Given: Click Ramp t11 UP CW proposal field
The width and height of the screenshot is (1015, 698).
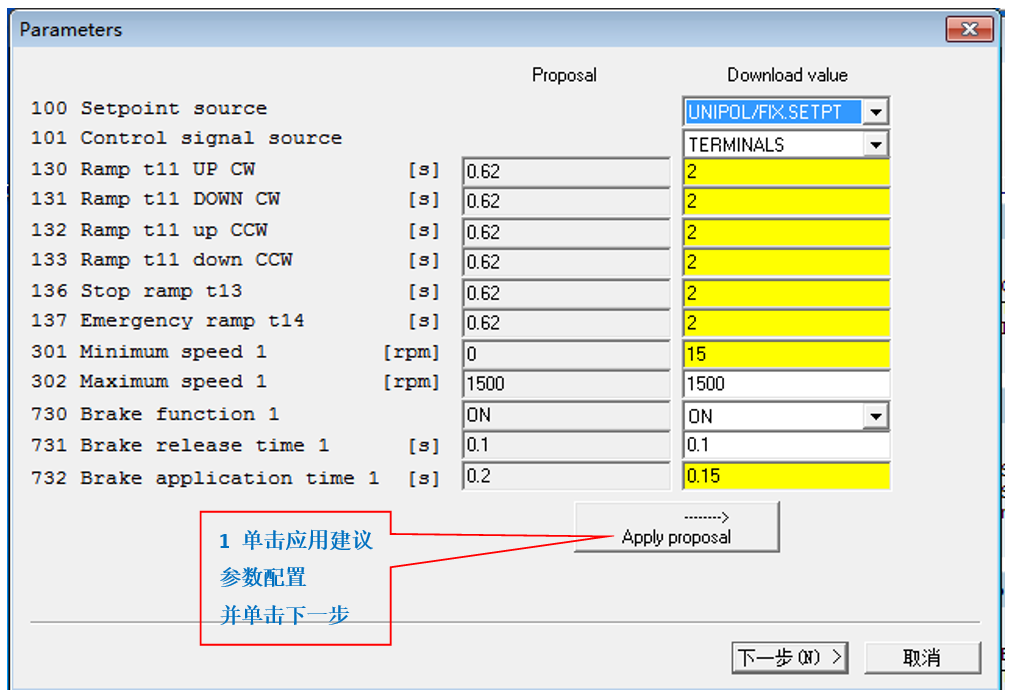Looking at the screenshot, I should (565, 172).
